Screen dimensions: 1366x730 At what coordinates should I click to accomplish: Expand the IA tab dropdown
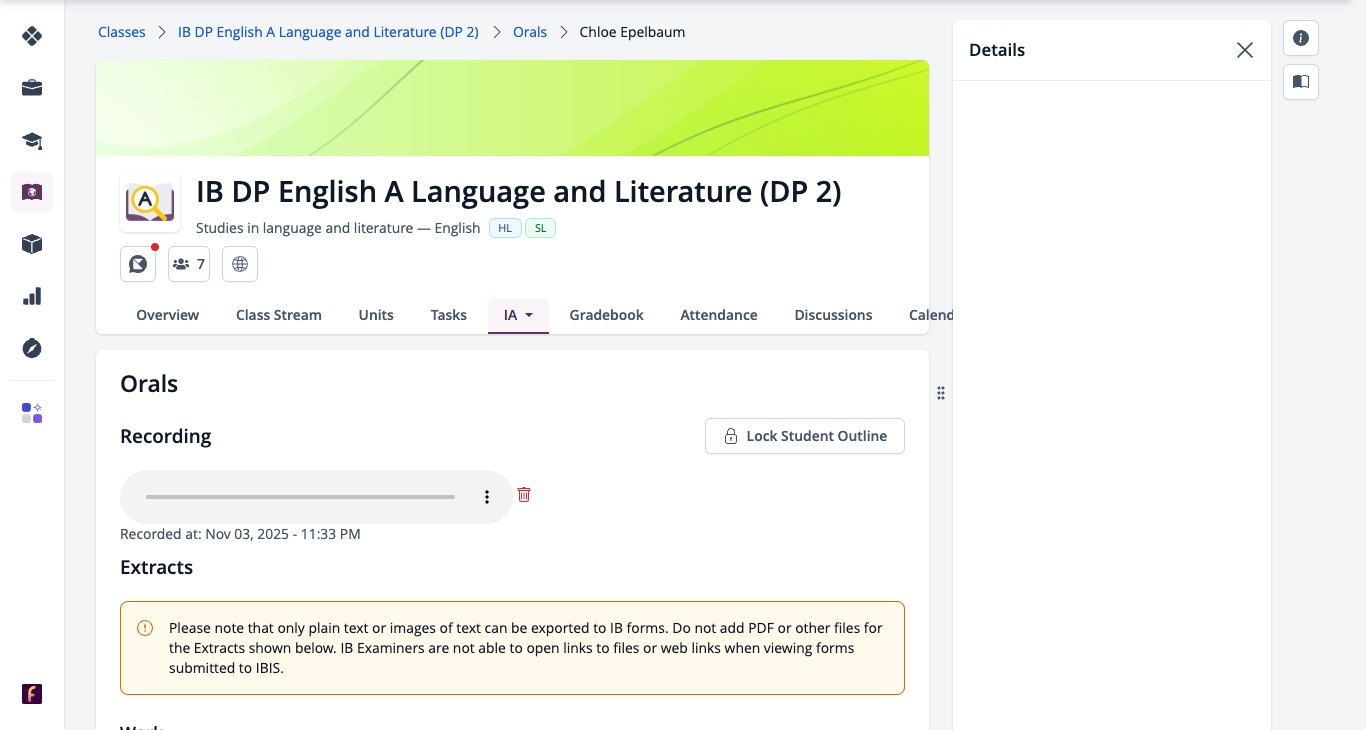pos(518,315)
